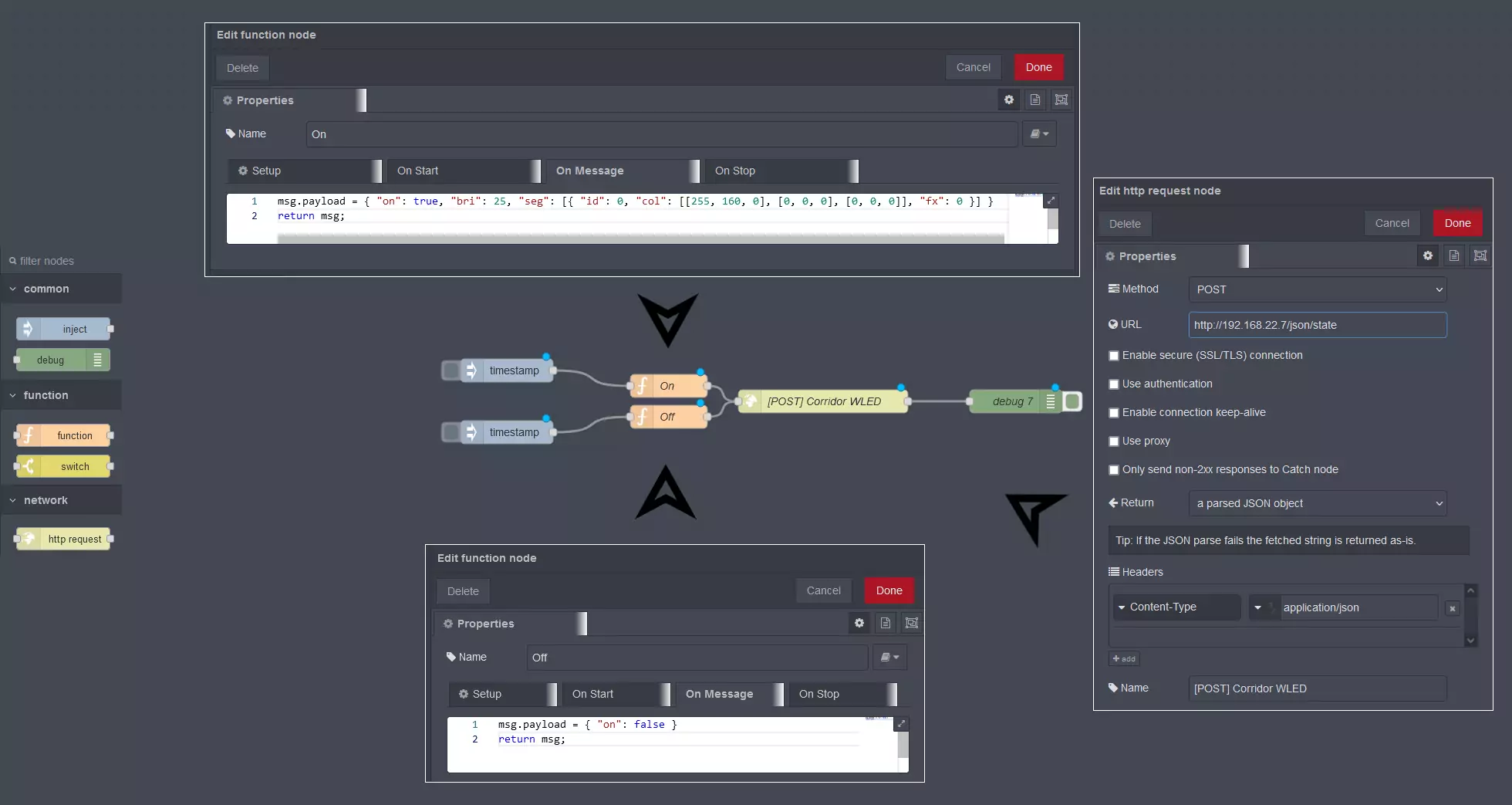
Task: Focus the URL input field
Action: tap(1318, 325)
